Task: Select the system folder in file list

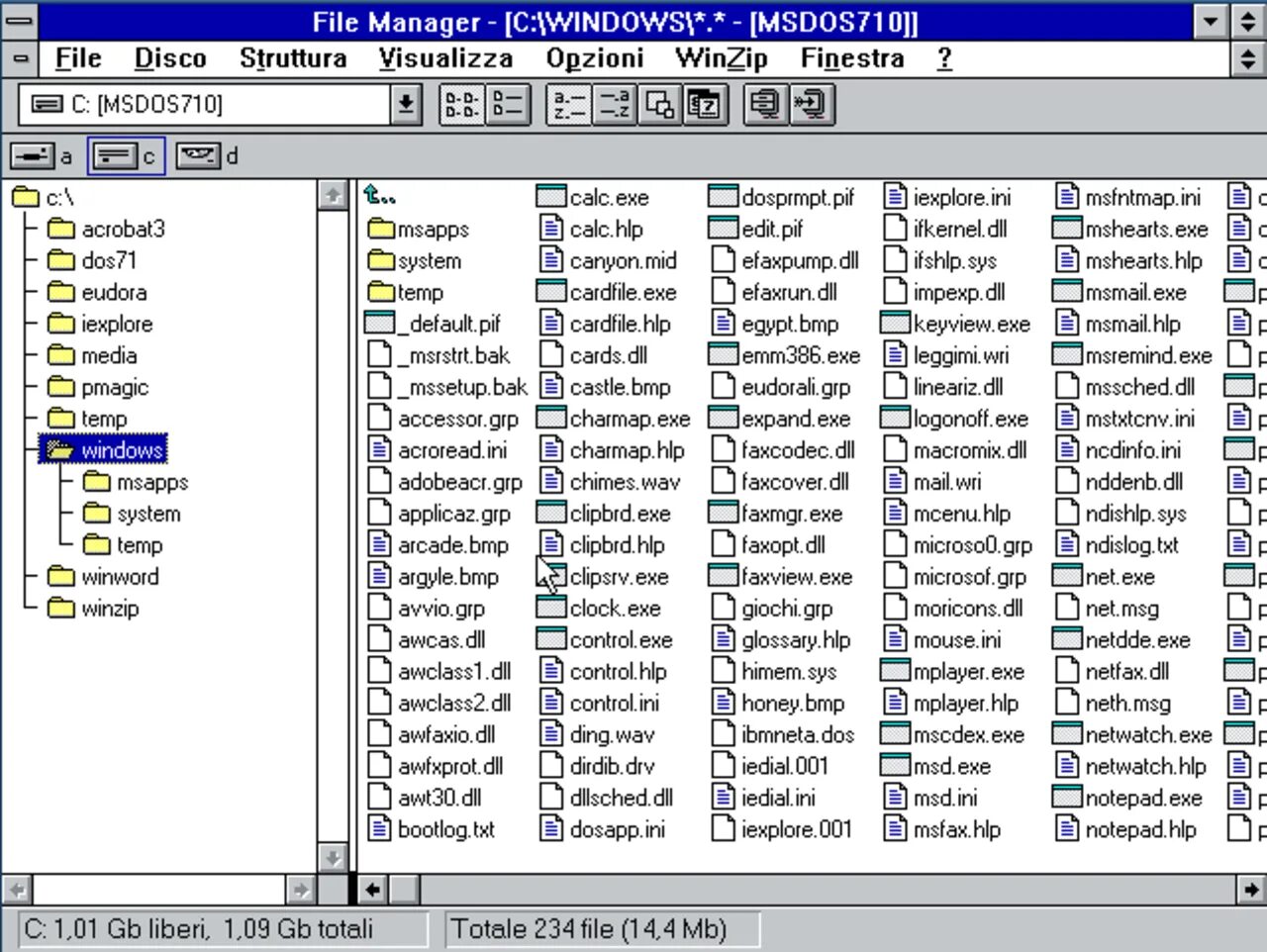Action: point(414,261)
